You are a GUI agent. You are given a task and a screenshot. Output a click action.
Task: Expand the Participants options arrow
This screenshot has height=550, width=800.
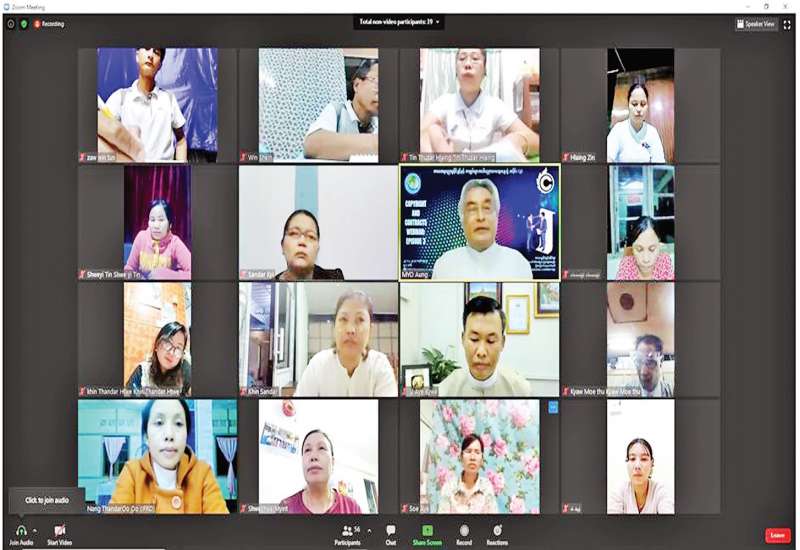tap(368, 530)
